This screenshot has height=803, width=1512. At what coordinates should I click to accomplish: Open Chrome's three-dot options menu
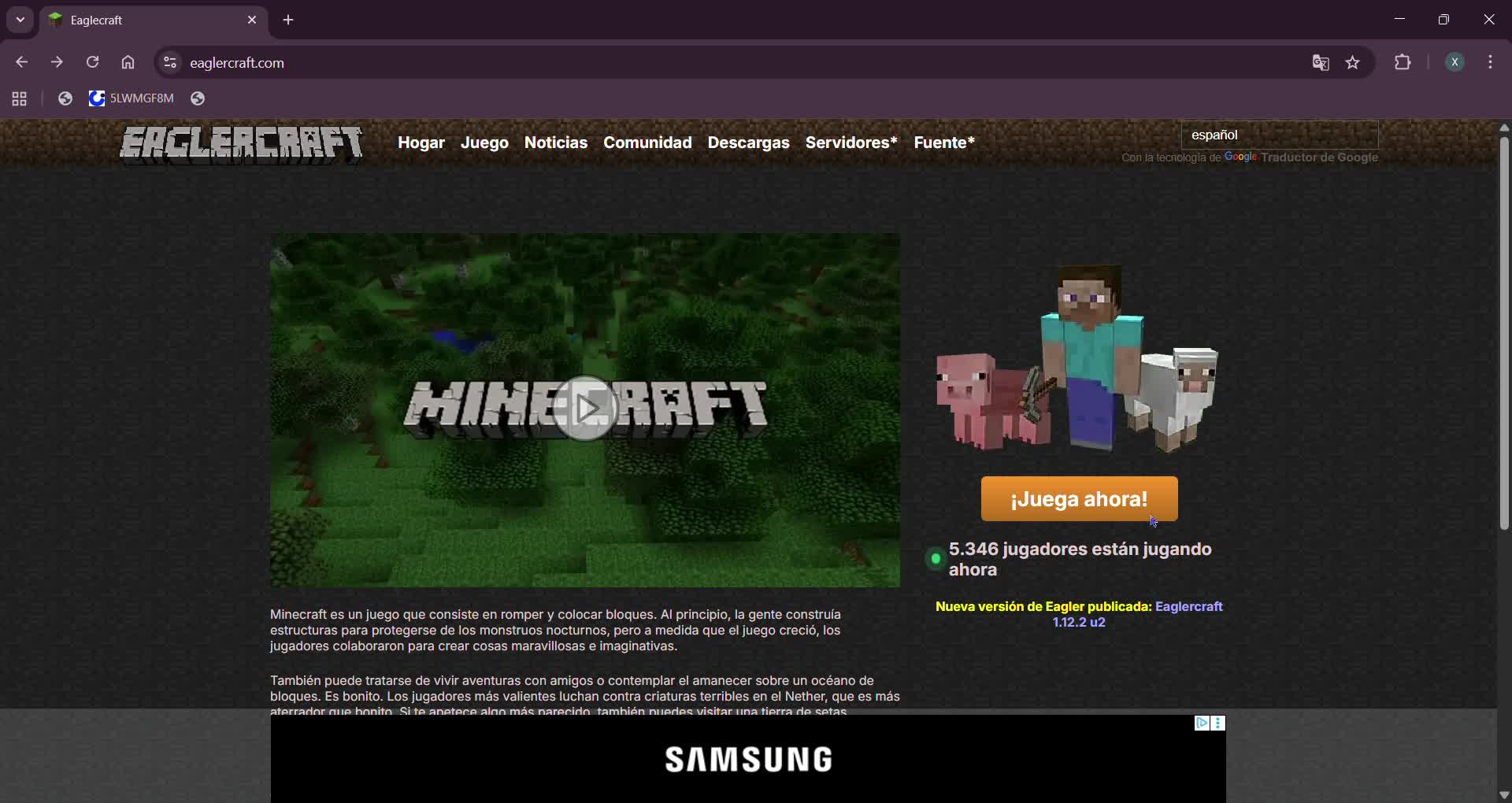coord(1491,62)
